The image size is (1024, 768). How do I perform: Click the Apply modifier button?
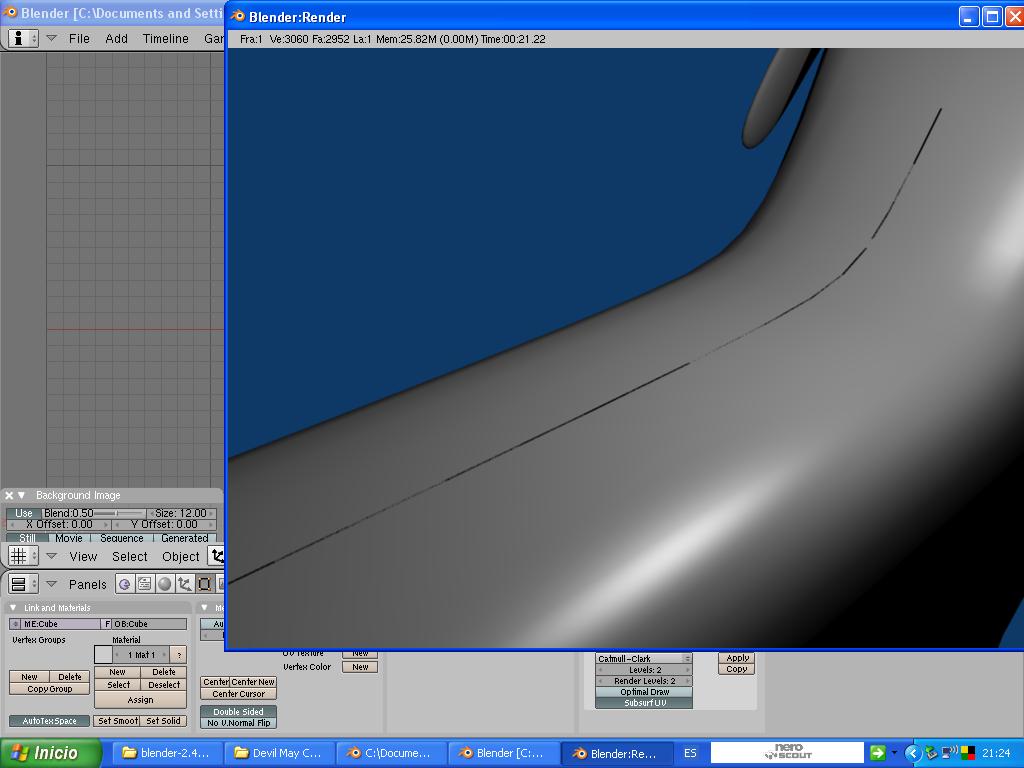[737, 658]
